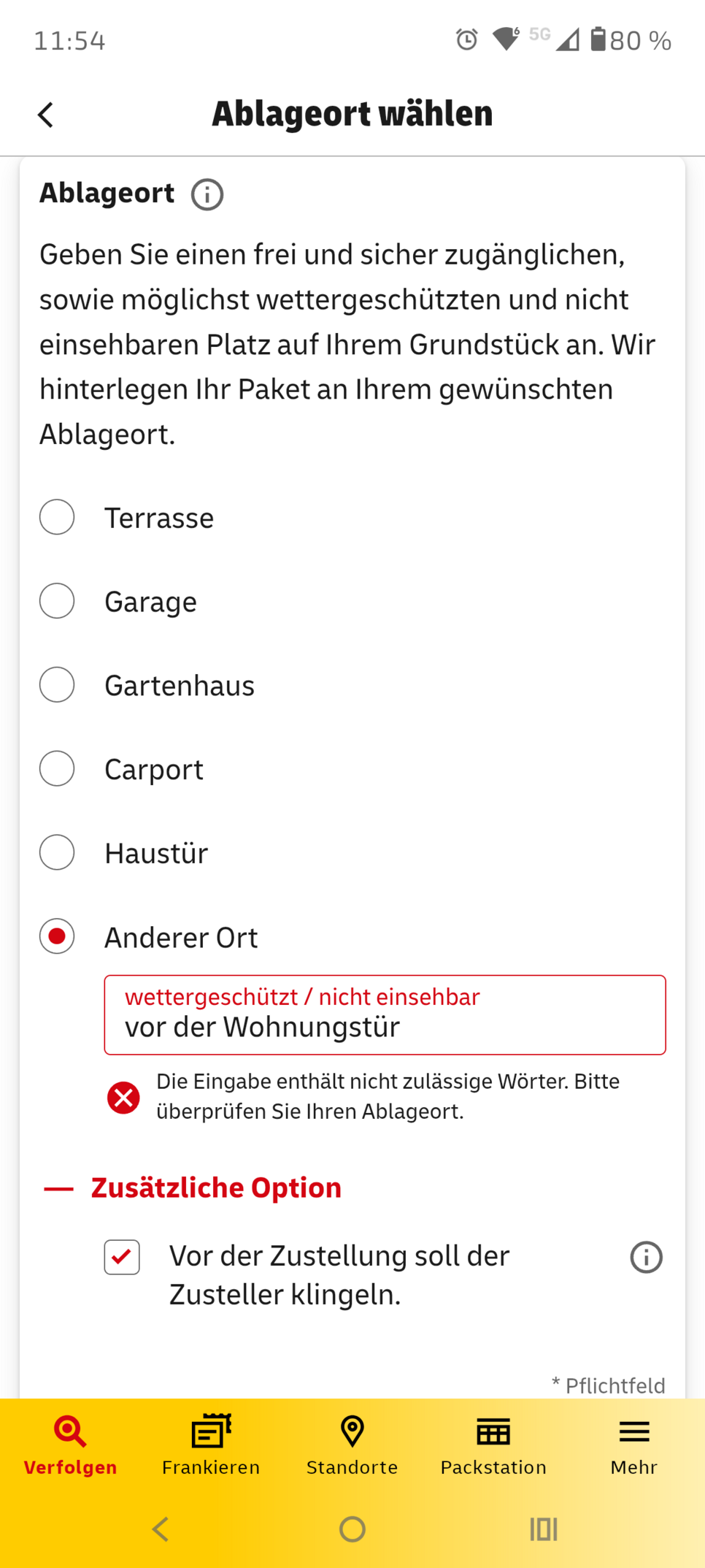Edit the "vor der Wohnungstür" text field
Viewport: 705px width, 1568px height.
(x=385, y=1026)
